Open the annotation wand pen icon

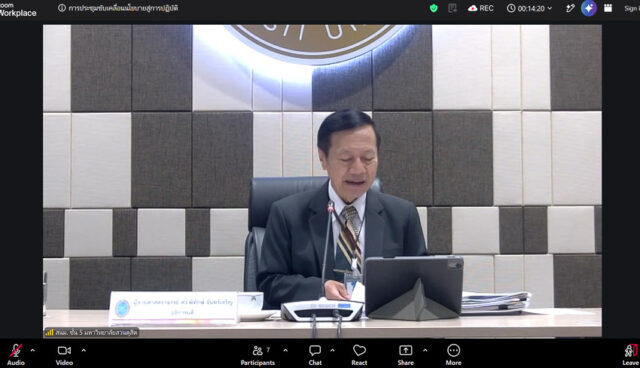[x=570, y=8]
